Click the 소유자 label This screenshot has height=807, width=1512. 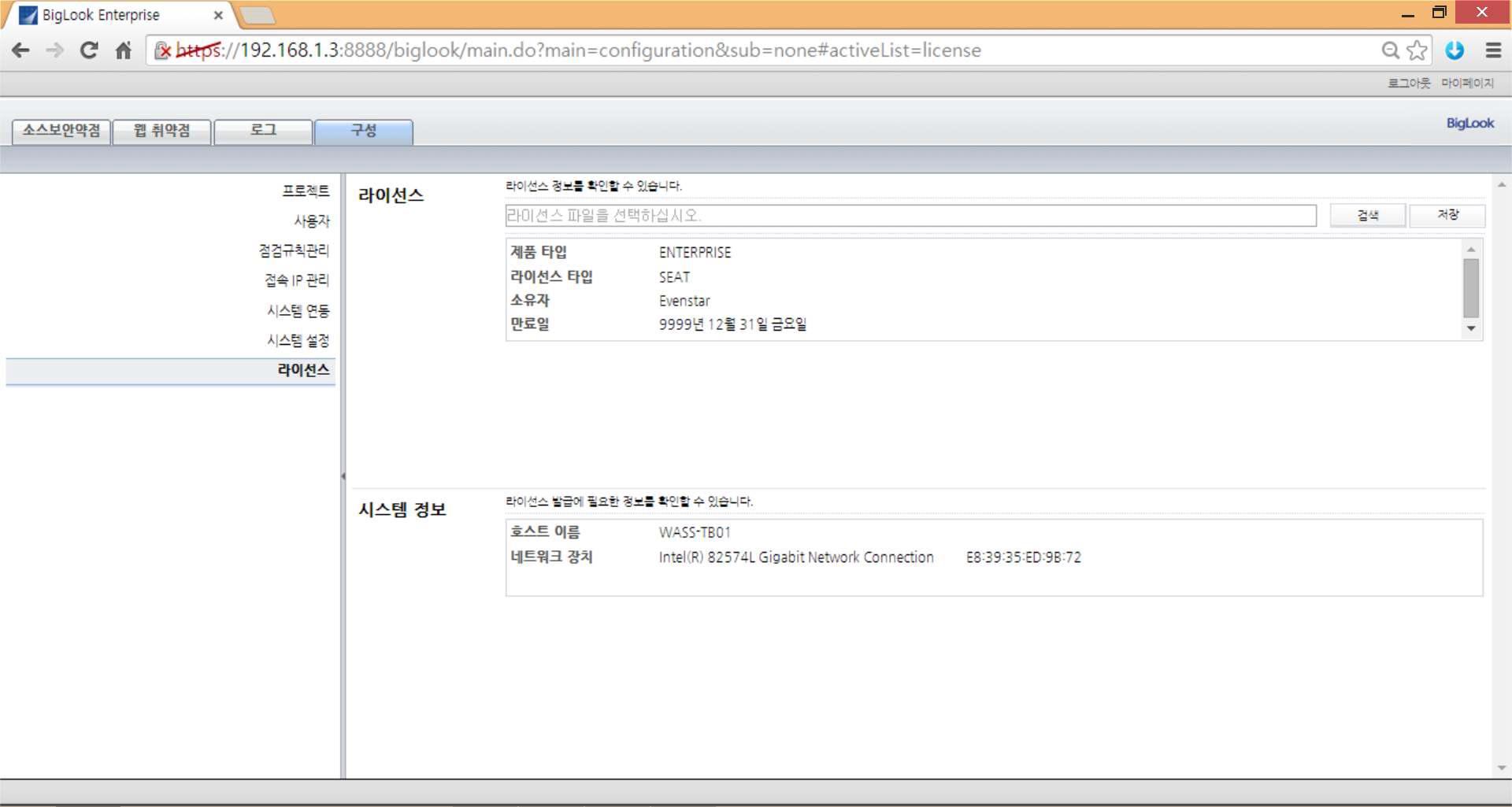click(530, 300)
